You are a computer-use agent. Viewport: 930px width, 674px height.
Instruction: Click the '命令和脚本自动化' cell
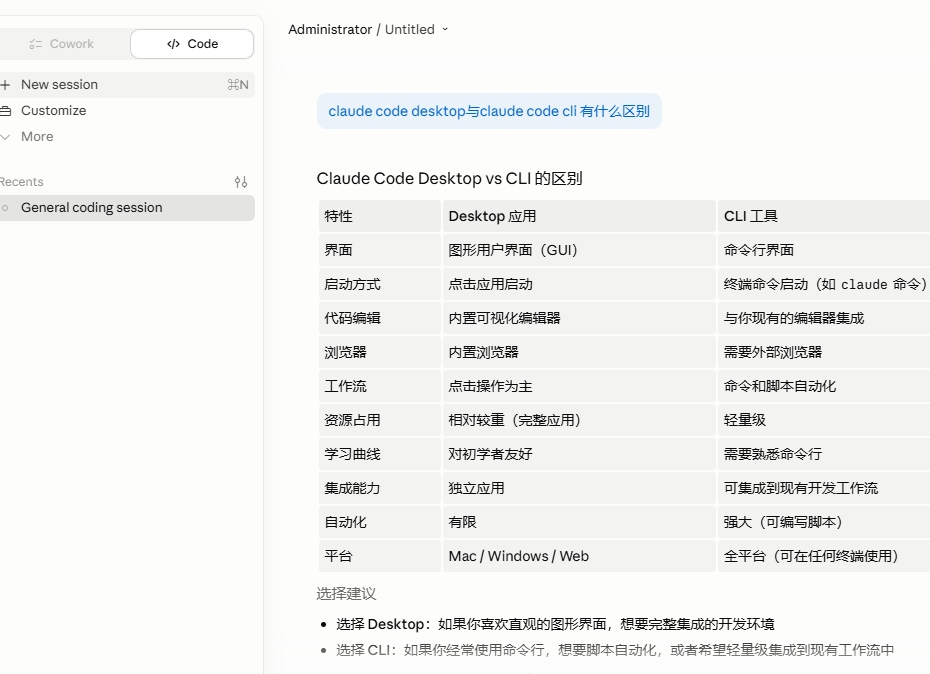tap(824, 386)
